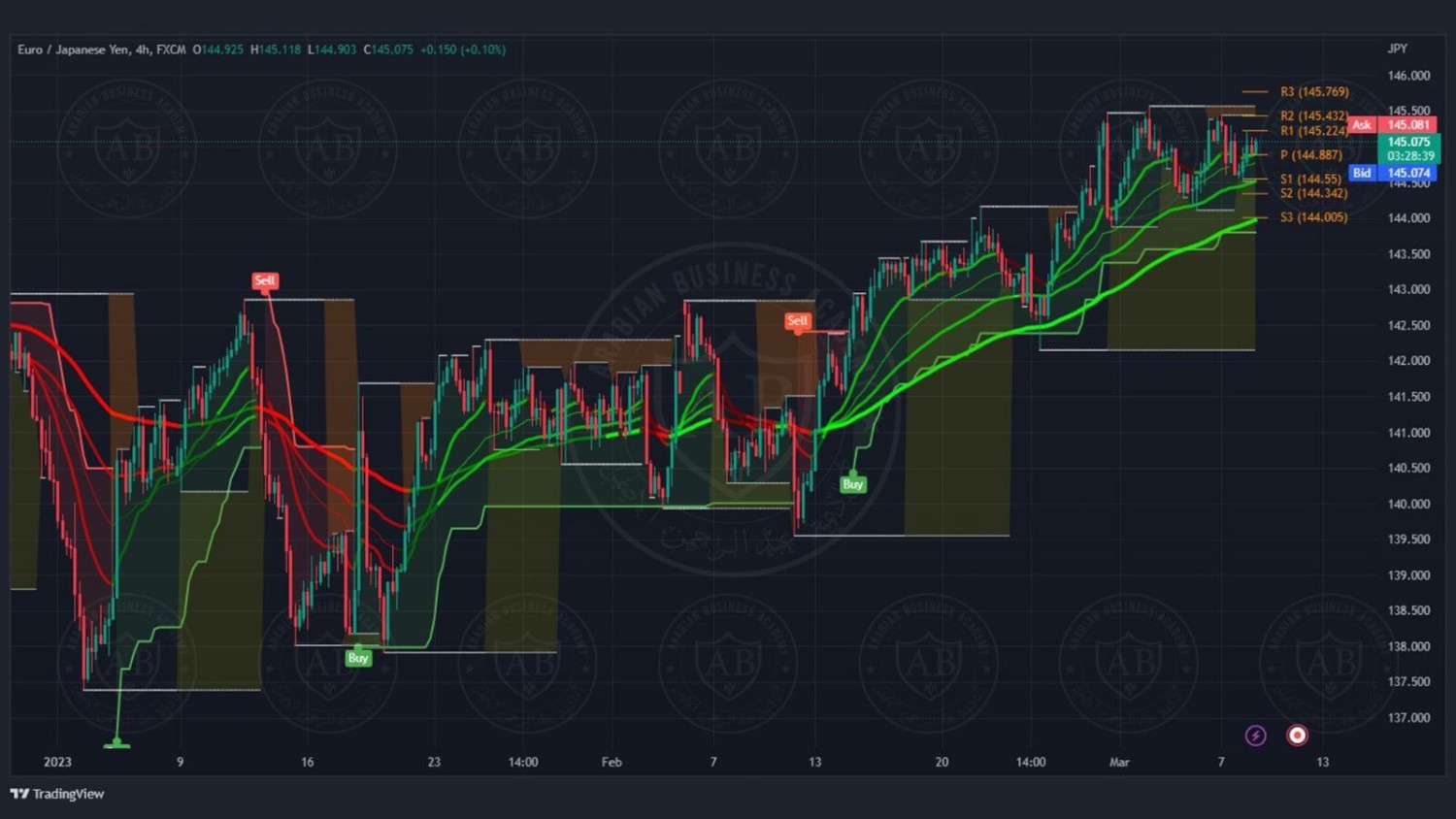Click the Buy signal label near 13
This screenshot has height=819, width=1456.
coord(852,484)
